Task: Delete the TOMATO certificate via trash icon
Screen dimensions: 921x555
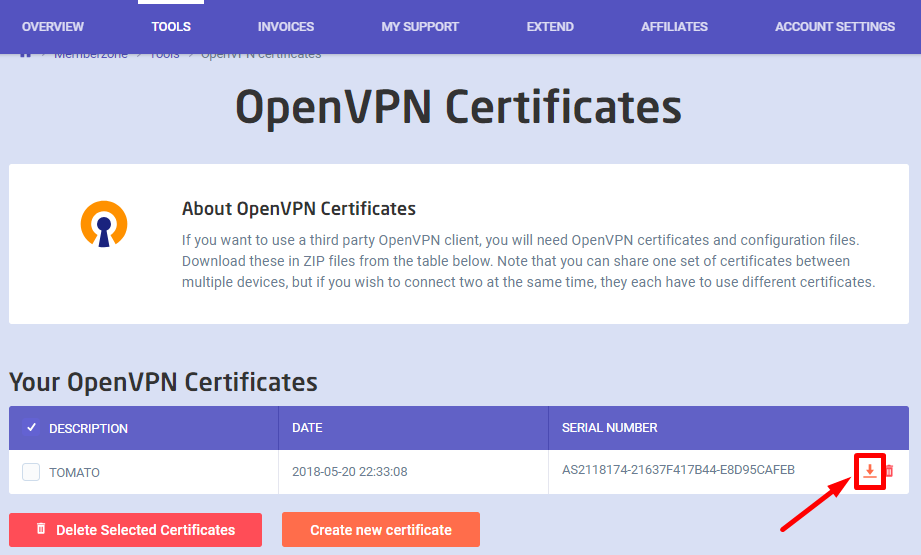Action: click(889, 470)
